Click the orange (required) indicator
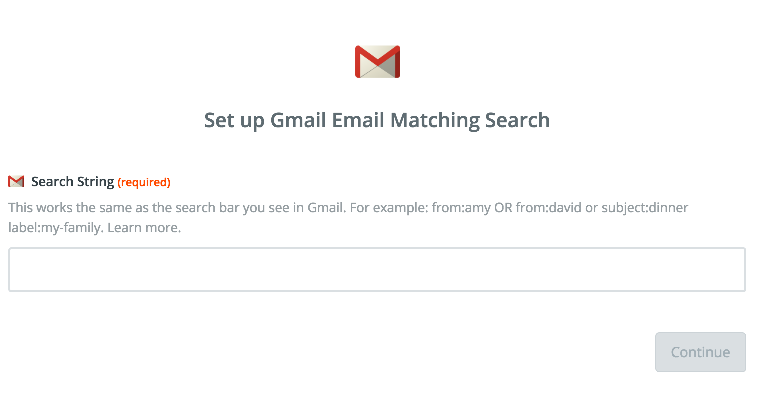The width and height of the screenshot is (765, 400). point(144,182)
